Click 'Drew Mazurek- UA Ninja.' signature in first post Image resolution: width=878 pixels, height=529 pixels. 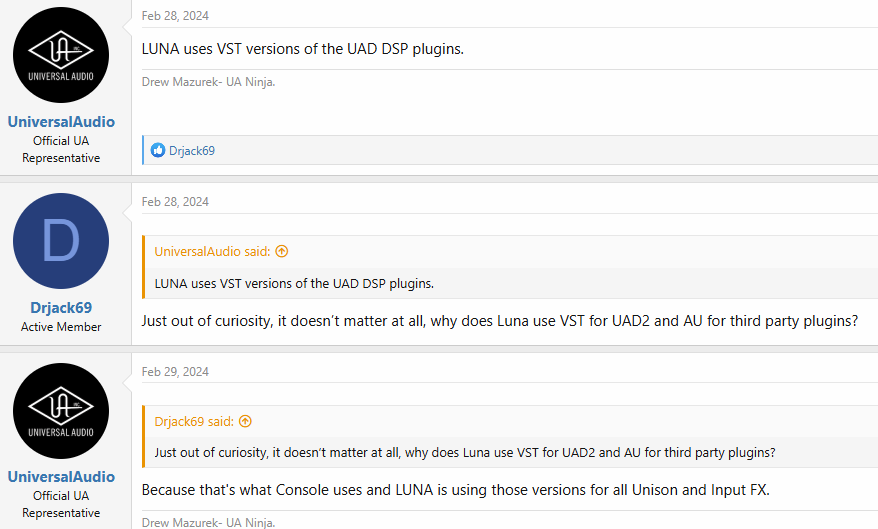[208, 82]
